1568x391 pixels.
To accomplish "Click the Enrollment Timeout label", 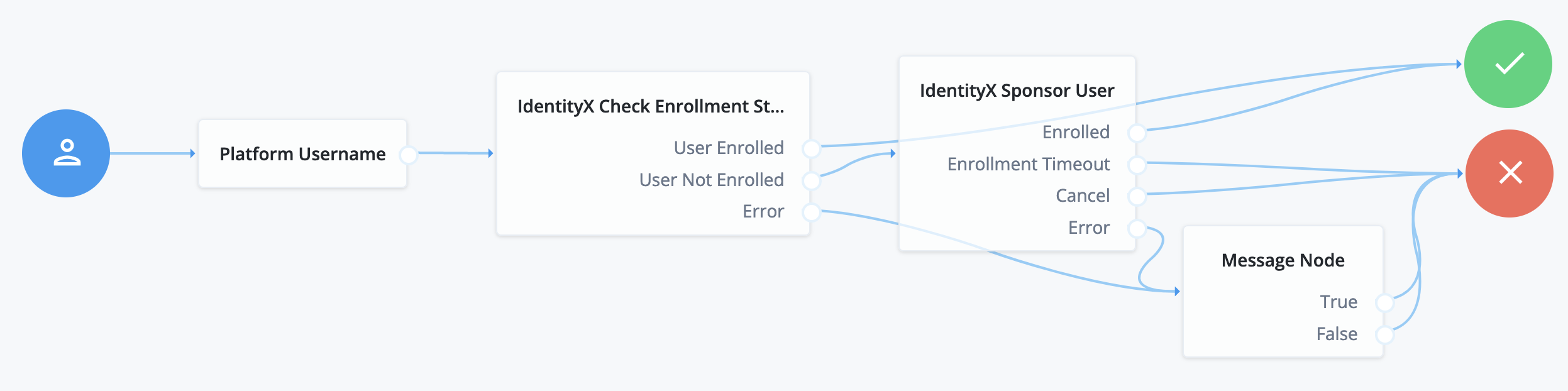I will click(x=1028, y=164).
